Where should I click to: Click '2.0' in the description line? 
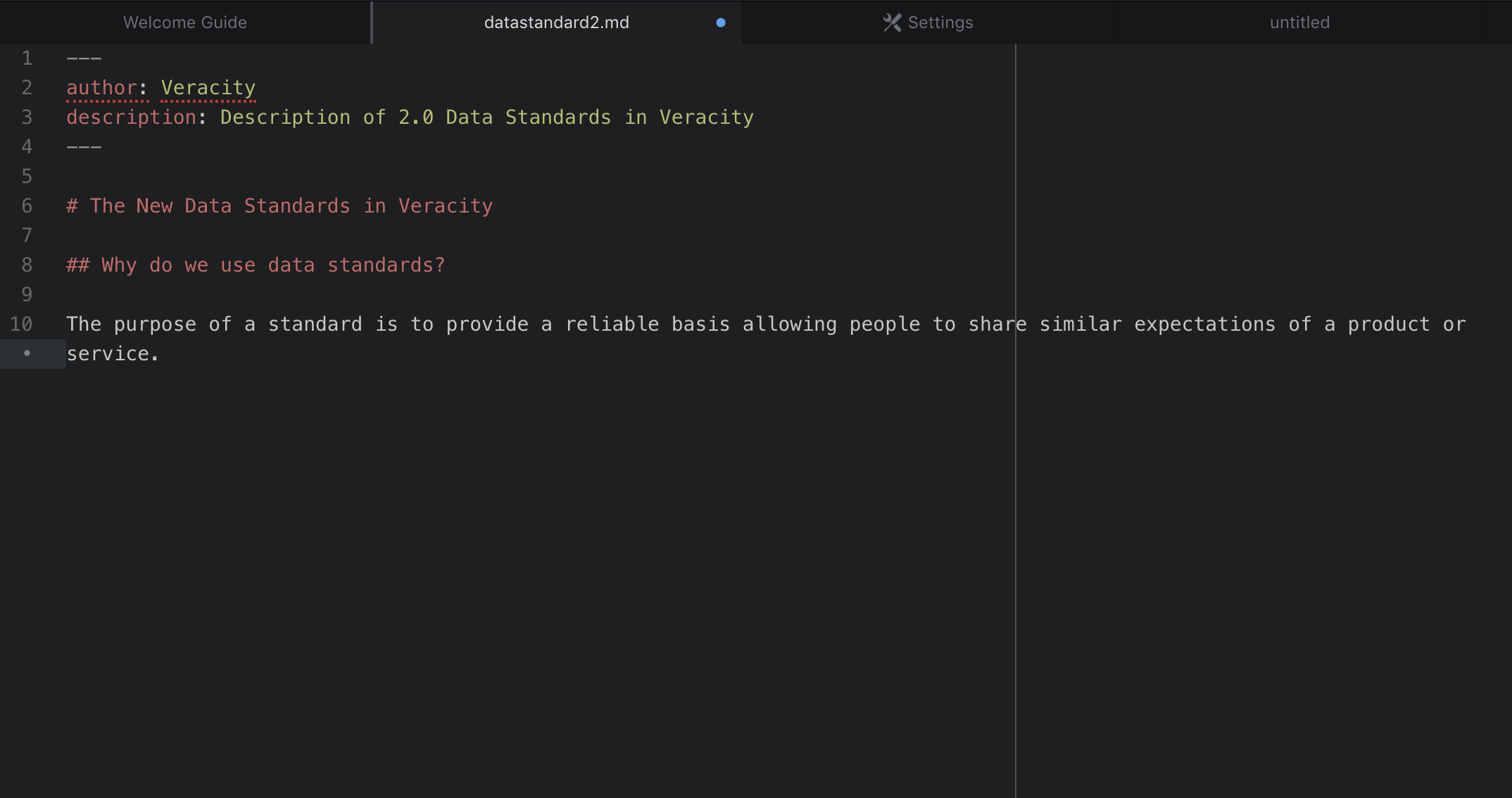(x=416, y=117)
